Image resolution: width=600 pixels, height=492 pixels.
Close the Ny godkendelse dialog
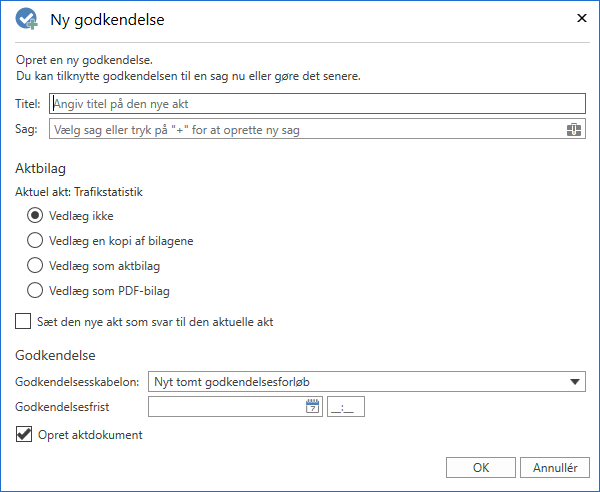click(580, 18)
